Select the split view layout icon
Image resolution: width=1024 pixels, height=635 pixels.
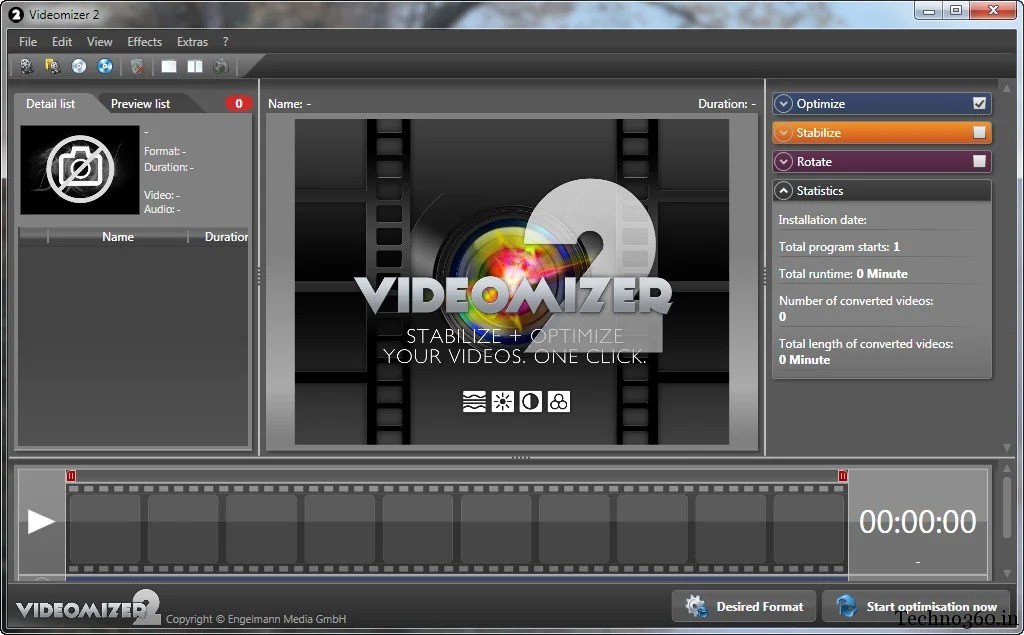[195, 66]
